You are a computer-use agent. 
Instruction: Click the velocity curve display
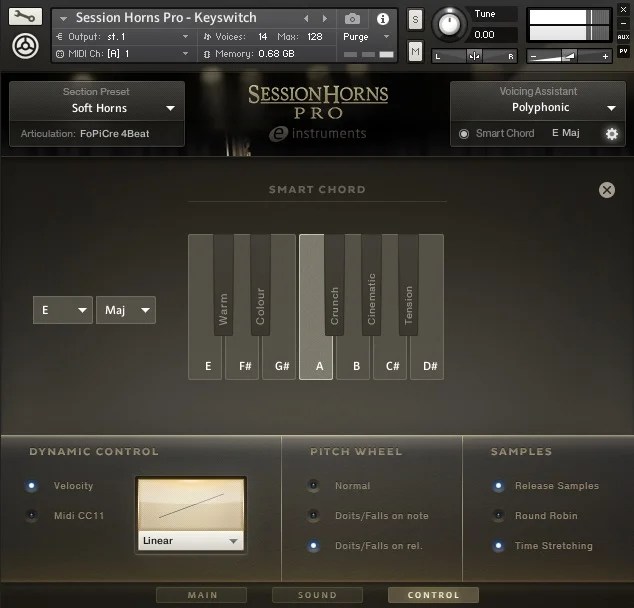pyautogui.click(x=191, y=505)
